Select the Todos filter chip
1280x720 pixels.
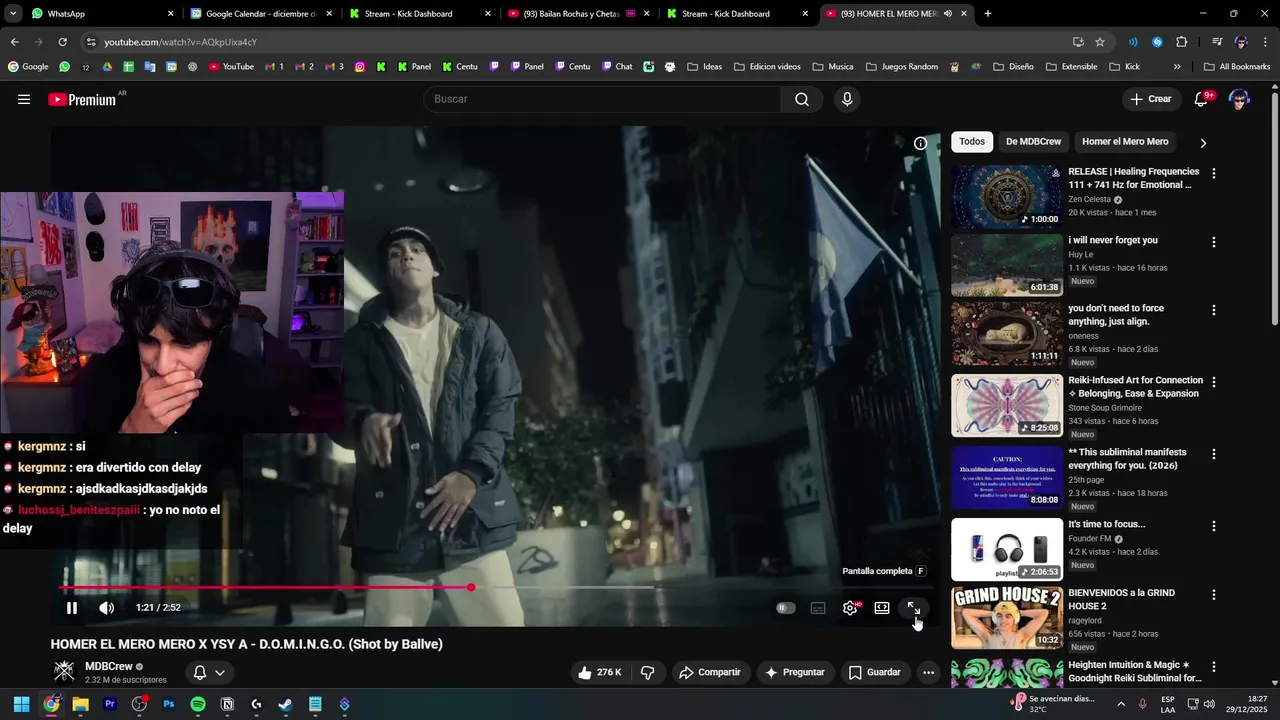(972, 142)
